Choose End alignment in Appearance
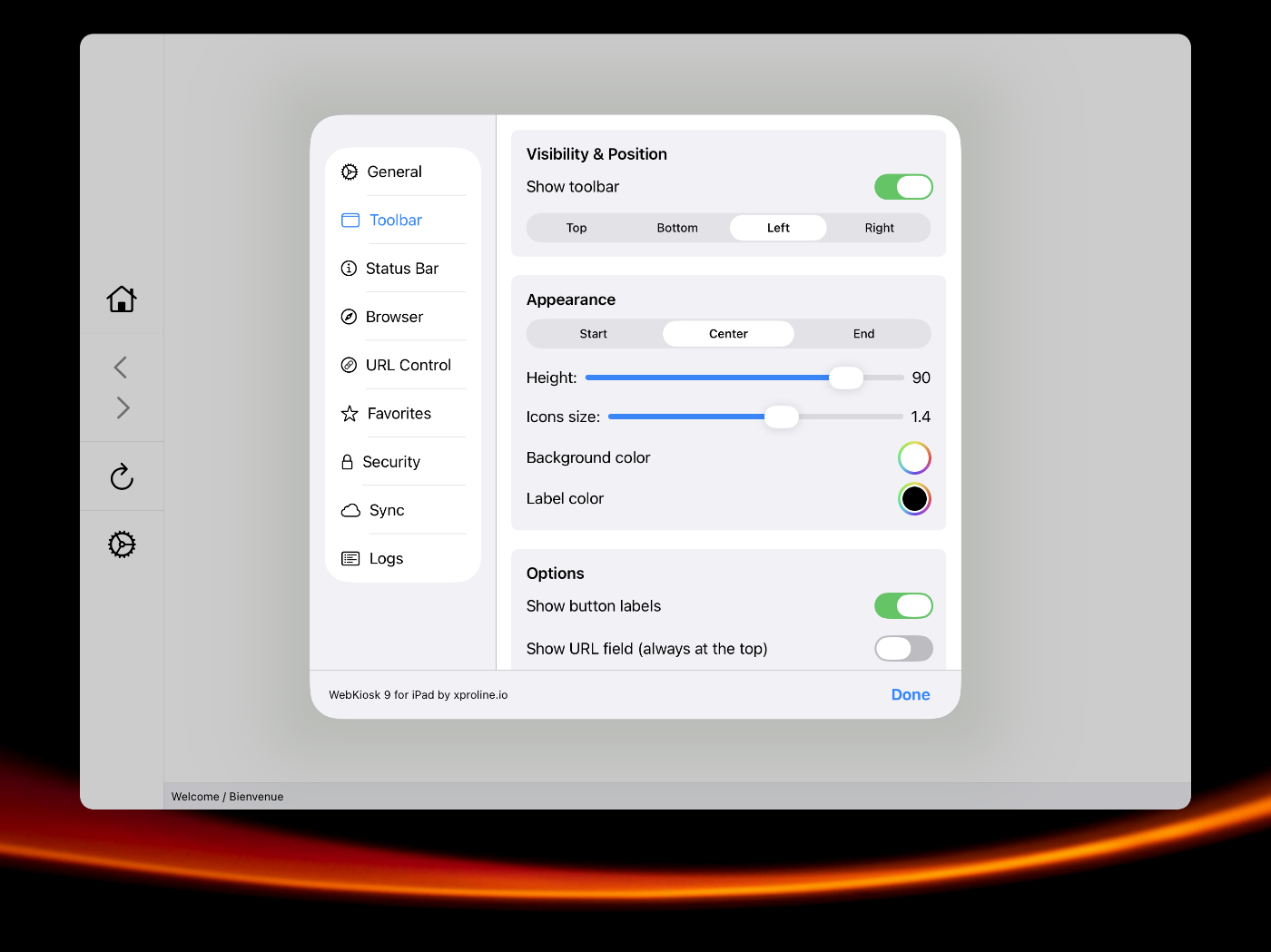 [863, 334]
